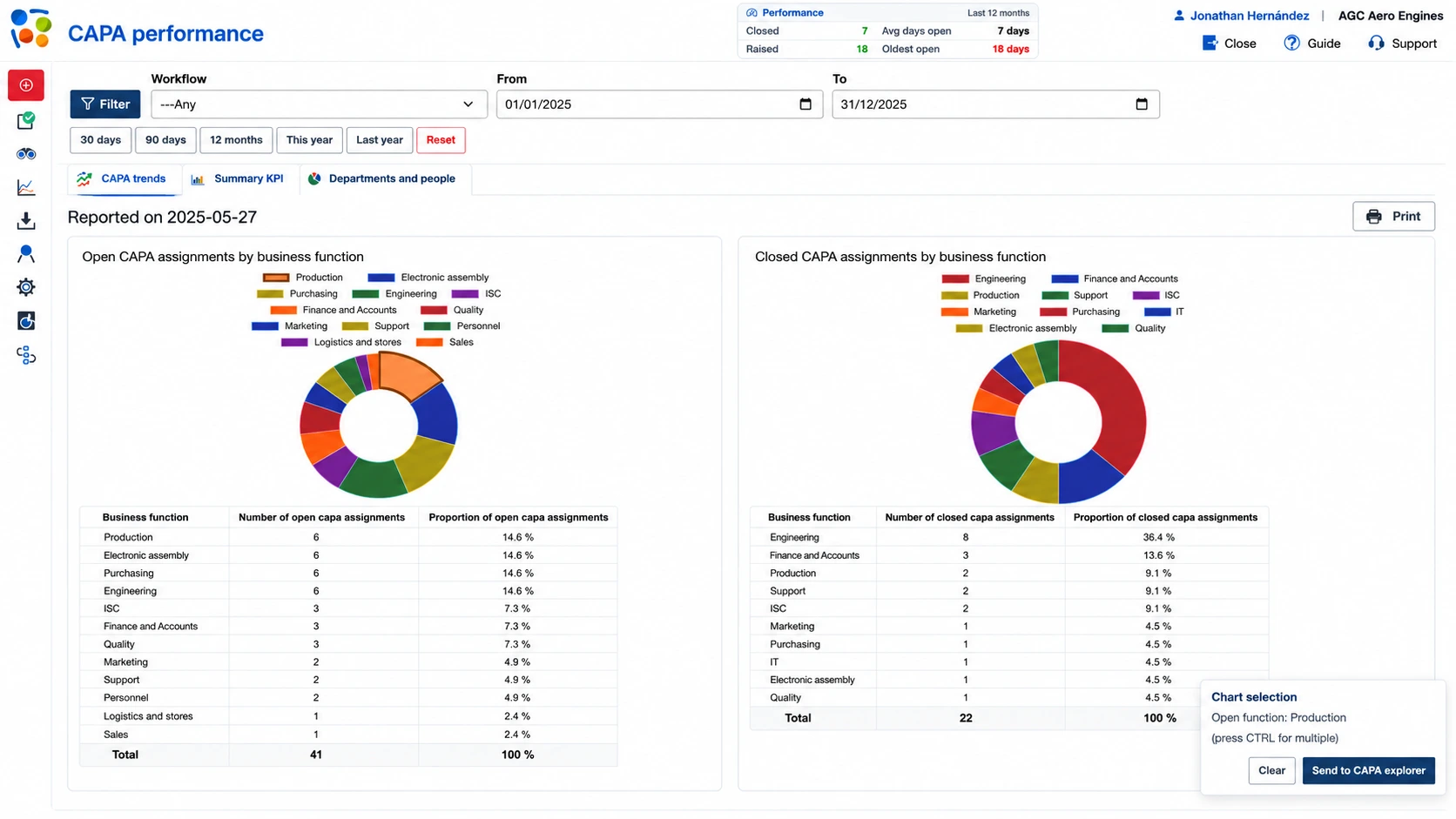This screenshot has height=819, width=1456.
Task: Expand the Workflow dropdown
Action: tap(319, 104)
